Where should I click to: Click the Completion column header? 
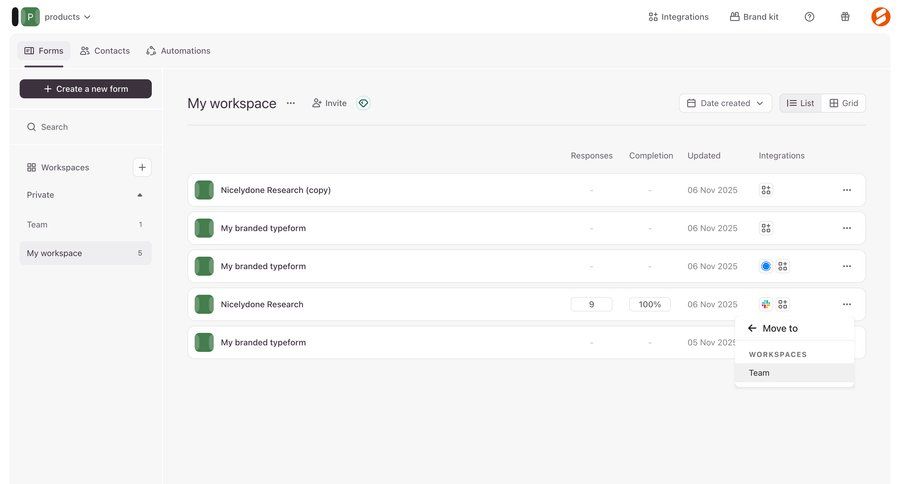[x=651, y=156]
